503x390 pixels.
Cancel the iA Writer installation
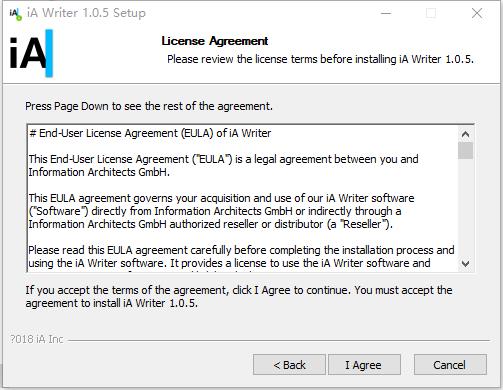450,365
